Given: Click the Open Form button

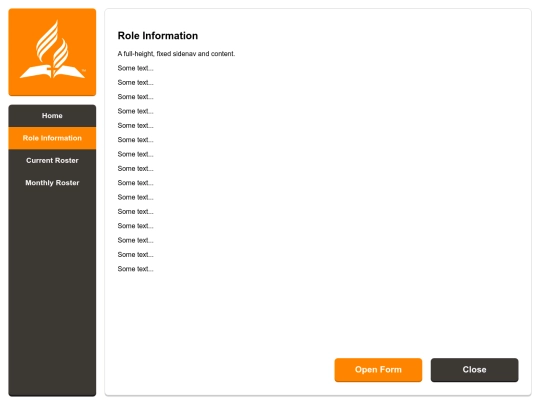Looking at the screenshot, I should coord(378,370).
